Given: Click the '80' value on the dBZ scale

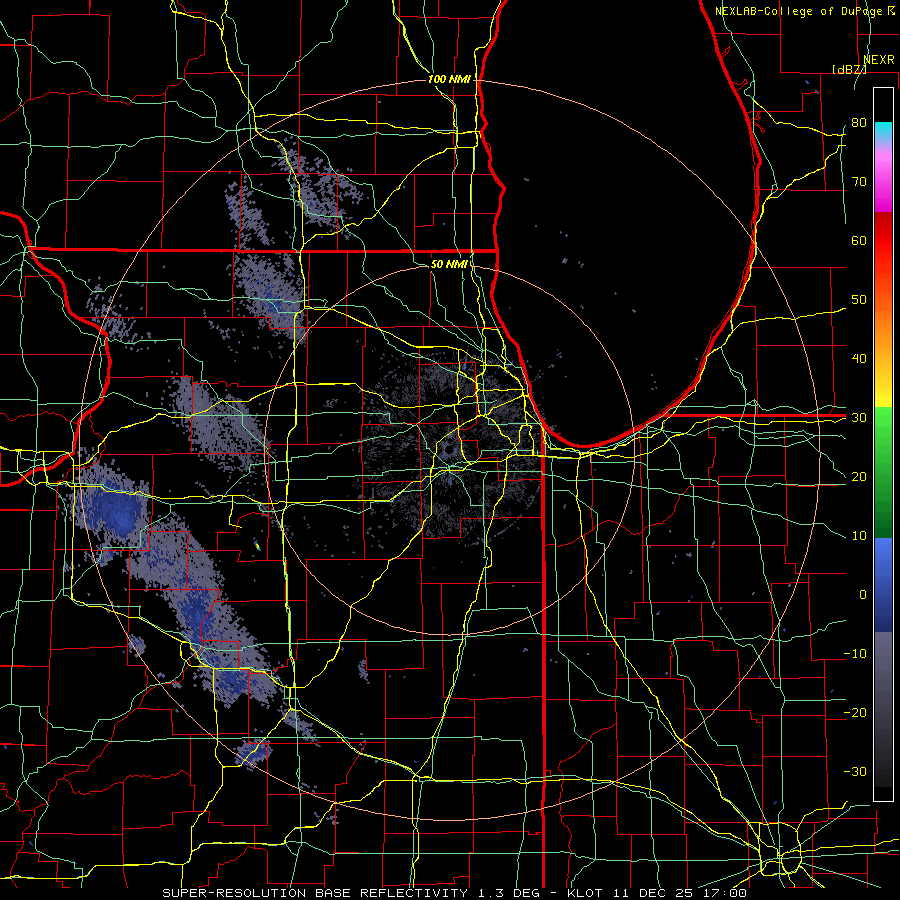Looking at the screenshot, I should tap(859, 123).
